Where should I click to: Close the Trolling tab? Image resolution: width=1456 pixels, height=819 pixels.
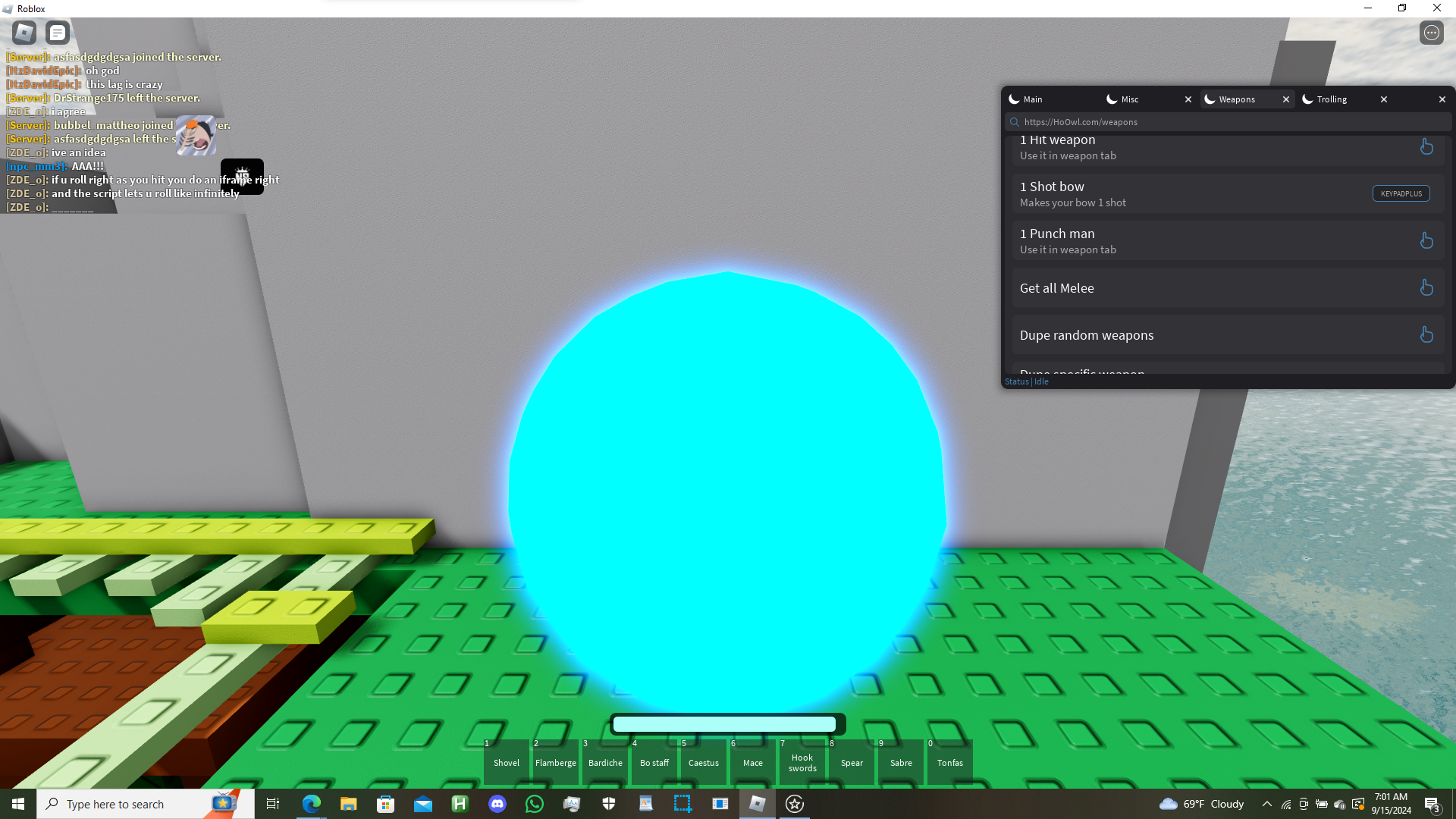click(1384, 99)
